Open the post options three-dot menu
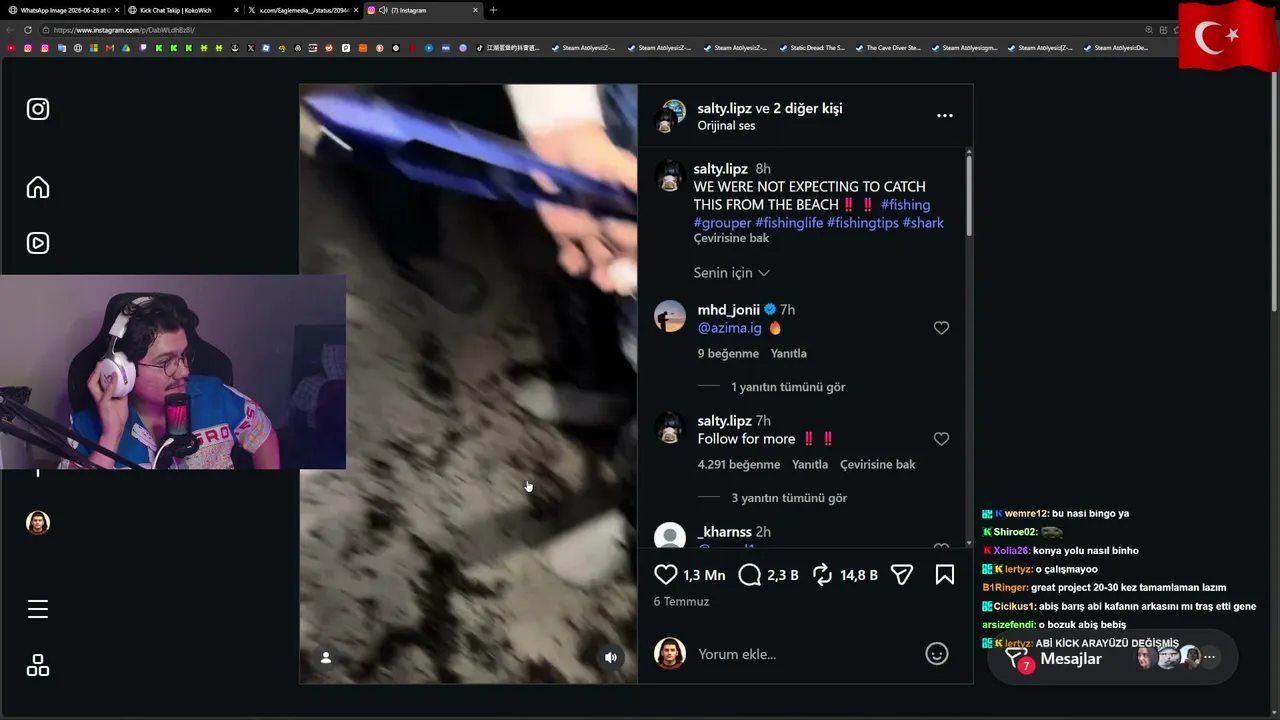Screen dimensions: 1280x720 (x=944, y=116)
